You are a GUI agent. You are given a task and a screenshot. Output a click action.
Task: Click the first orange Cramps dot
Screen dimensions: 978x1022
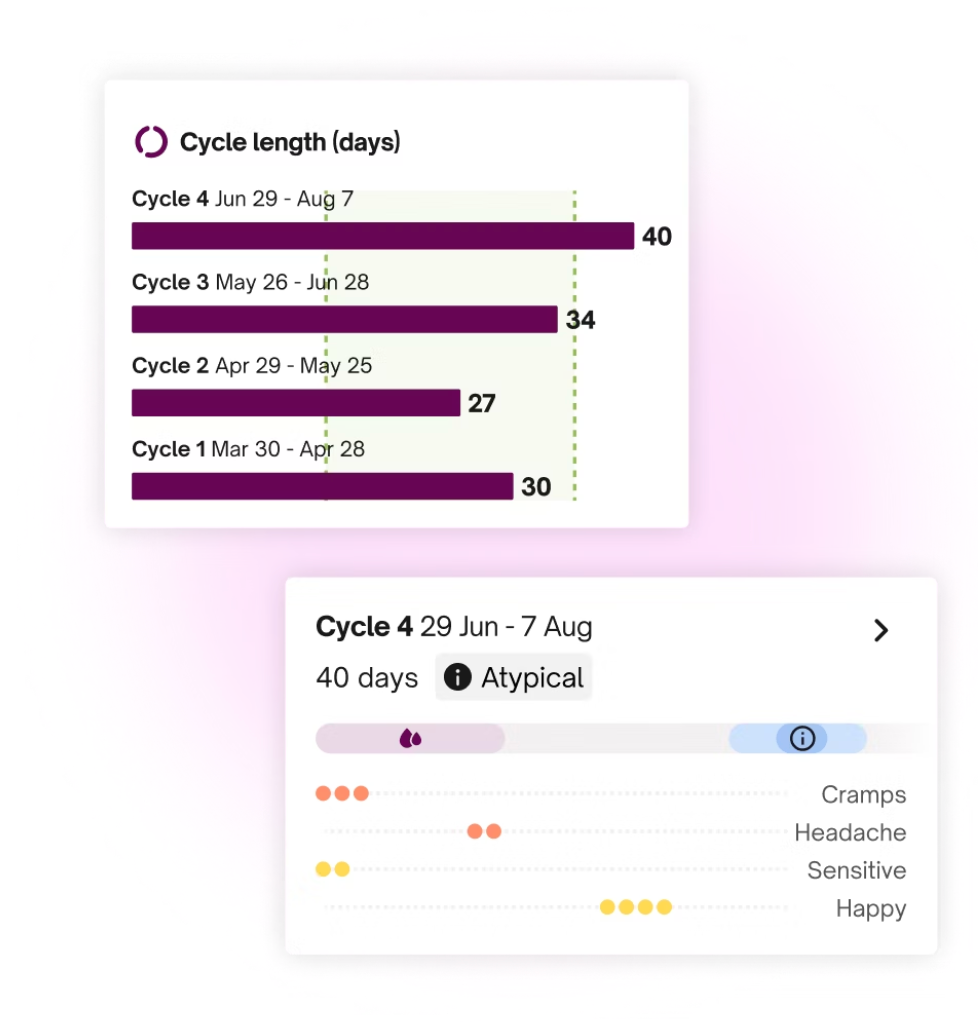coord(323,794)
